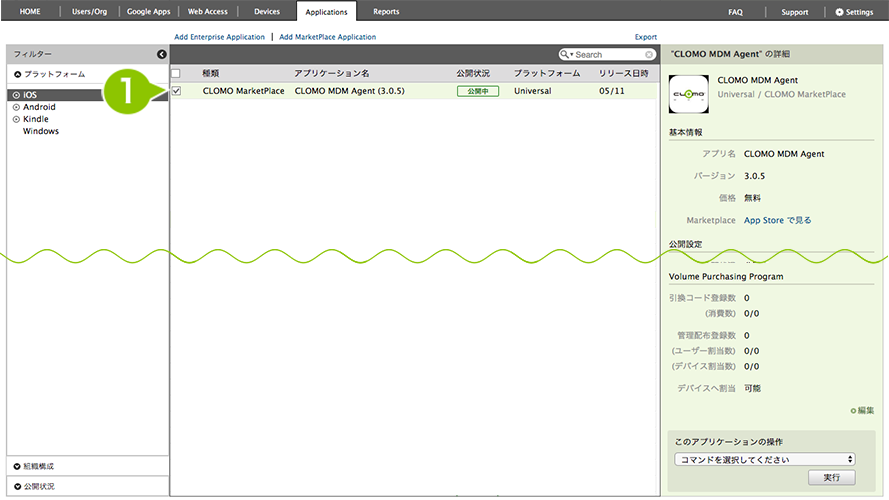This screenshot has width=889, height=500.
Task: Click the 実行 execute button
Action: (x=832, y=477)
